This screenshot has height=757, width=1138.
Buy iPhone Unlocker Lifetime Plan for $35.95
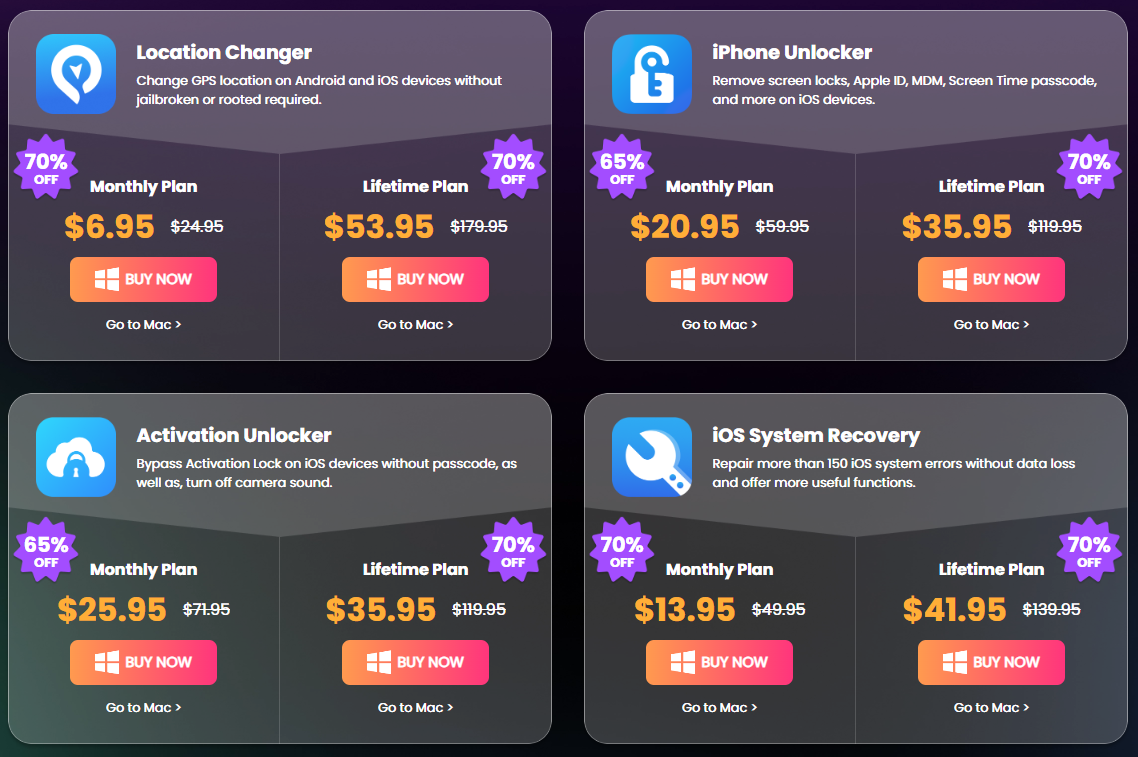(x=991, y=279)
